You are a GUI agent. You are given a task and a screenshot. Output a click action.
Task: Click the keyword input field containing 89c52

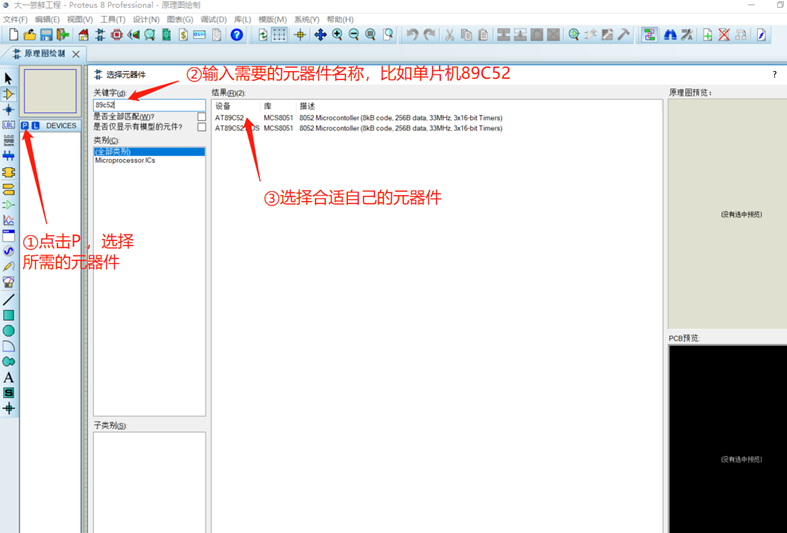(150, 105)
